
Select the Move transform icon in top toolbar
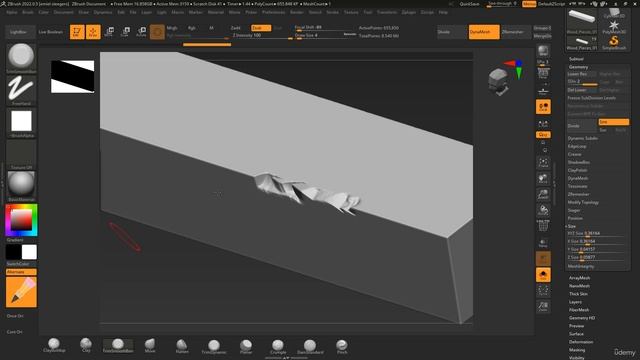click(109, 32)
